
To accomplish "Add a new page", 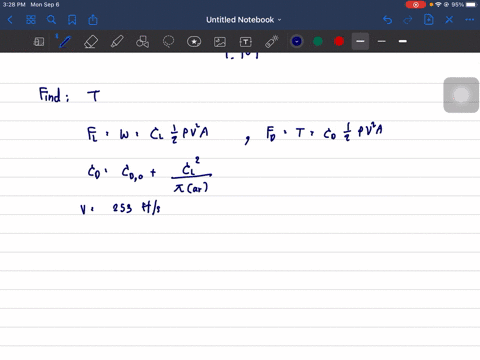I will (x=429, y=20).
